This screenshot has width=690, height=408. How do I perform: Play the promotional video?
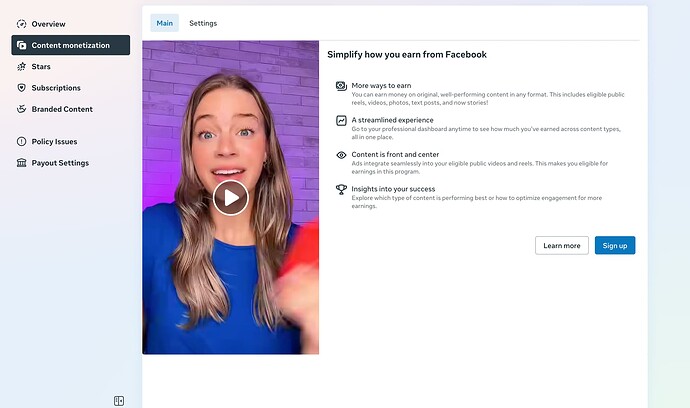click(231, 198)
